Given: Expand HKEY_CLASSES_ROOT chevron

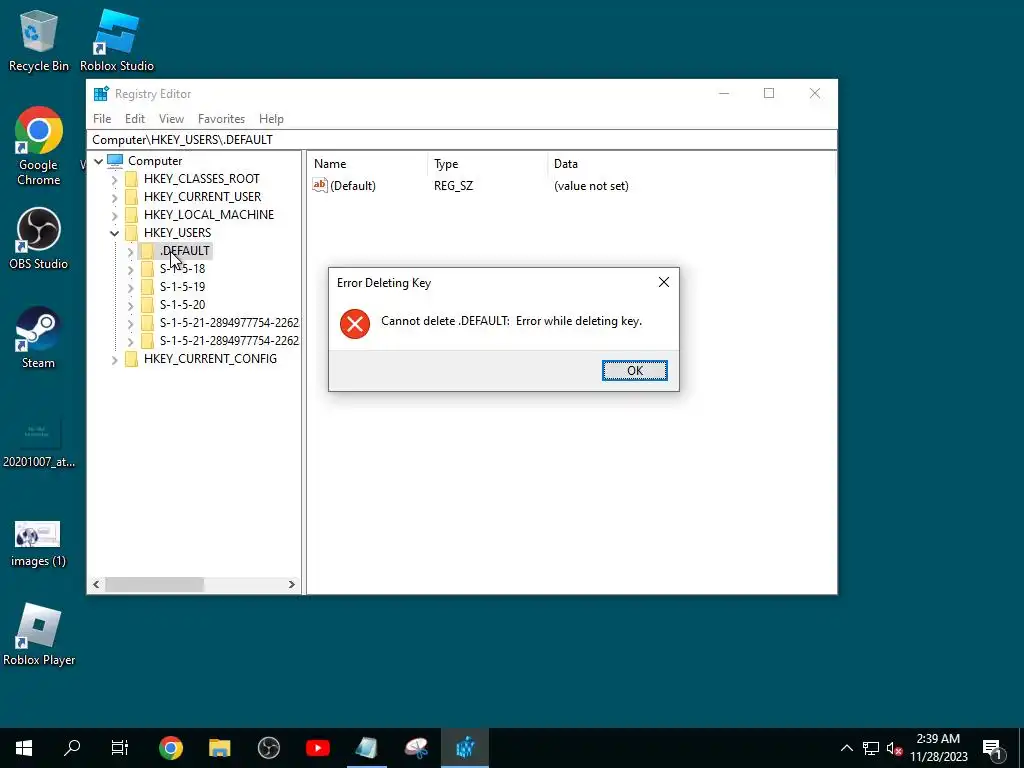Looking at the screenshot, I should (114, 179).
